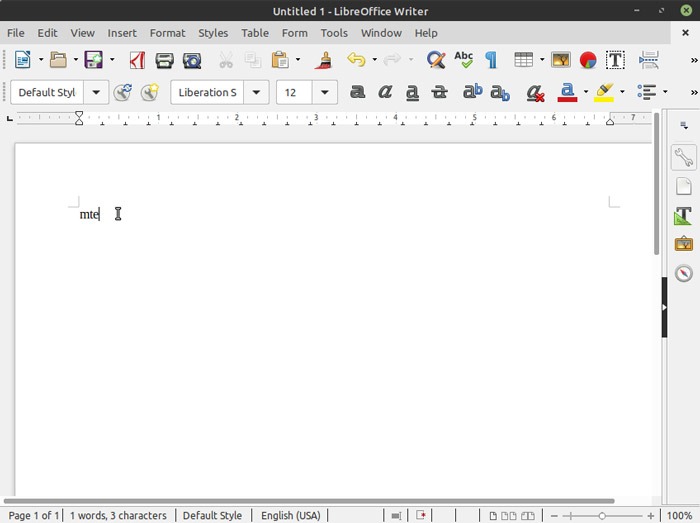Insert an image from file
The width and height of the screenshot is (700, 523).
pyautogui.click(x=561, y=60)
